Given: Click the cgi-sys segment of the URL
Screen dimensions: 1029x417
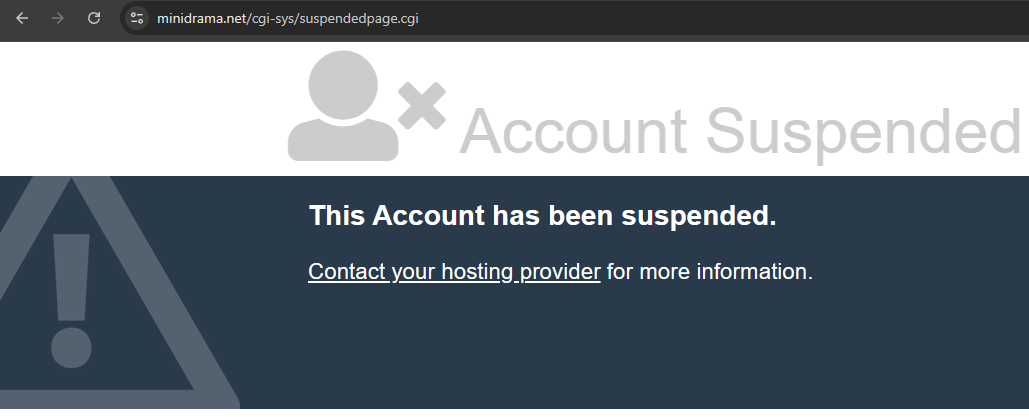Looking at the screenshot, I should pos(273,18).
